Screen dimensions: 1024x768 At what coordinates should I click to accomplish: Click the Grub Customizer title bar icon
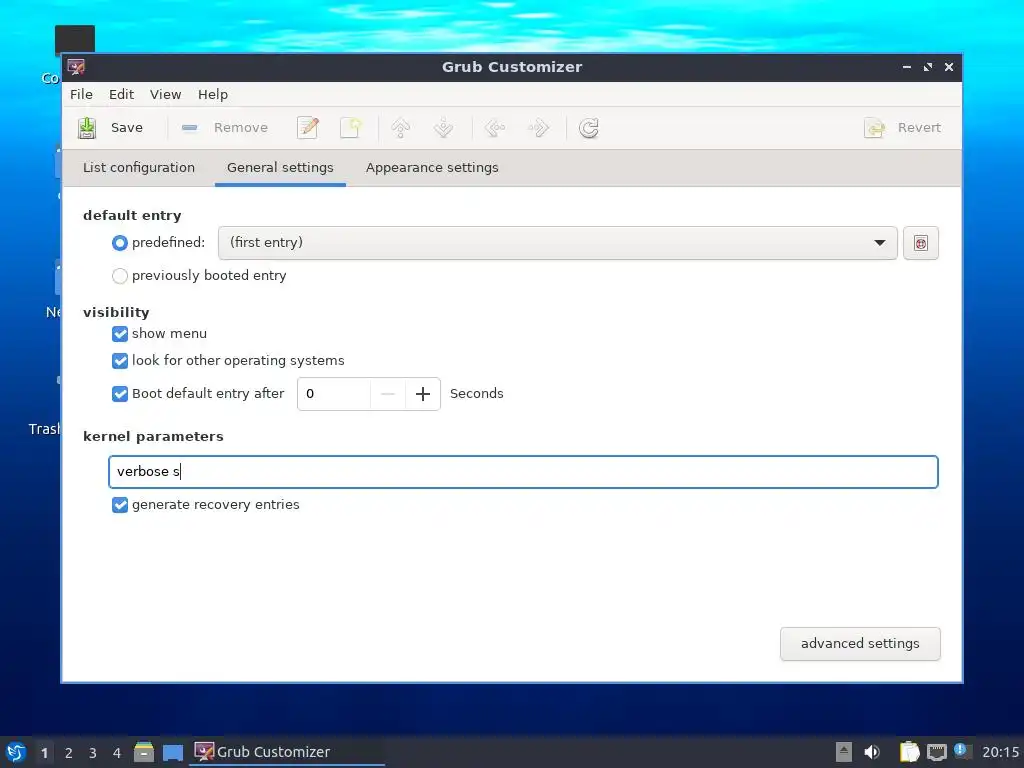click(x=76, y=67)
